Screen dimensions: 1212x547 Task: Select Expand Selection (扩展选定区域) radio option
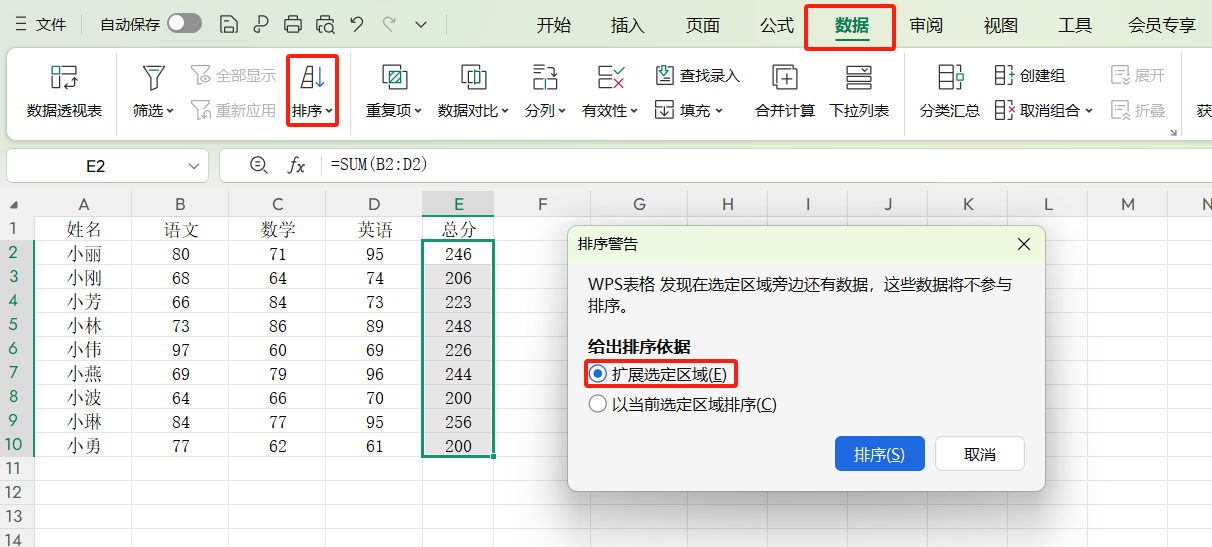pos(598,374)
